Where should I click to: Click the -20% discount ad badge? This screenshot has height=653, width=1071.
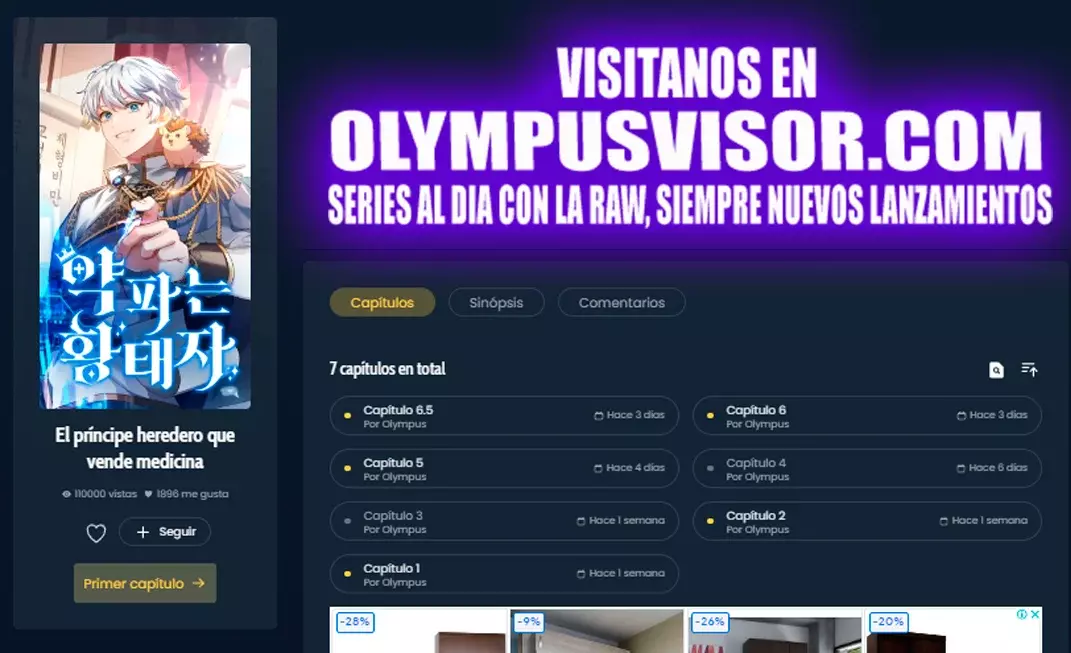pyautogui.click(x=888, y=622)
